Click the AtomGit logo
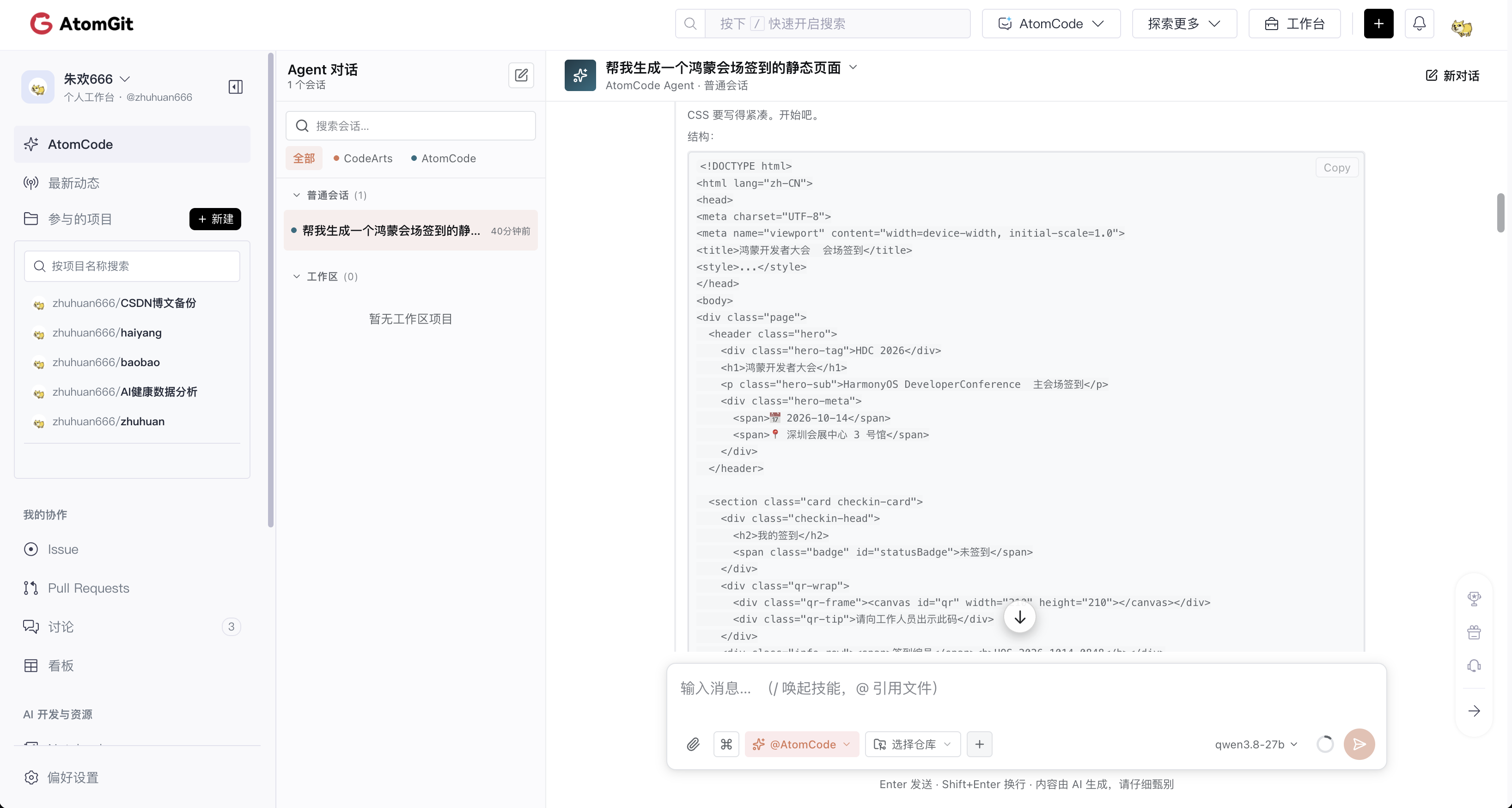 click(x=82, y=24)
